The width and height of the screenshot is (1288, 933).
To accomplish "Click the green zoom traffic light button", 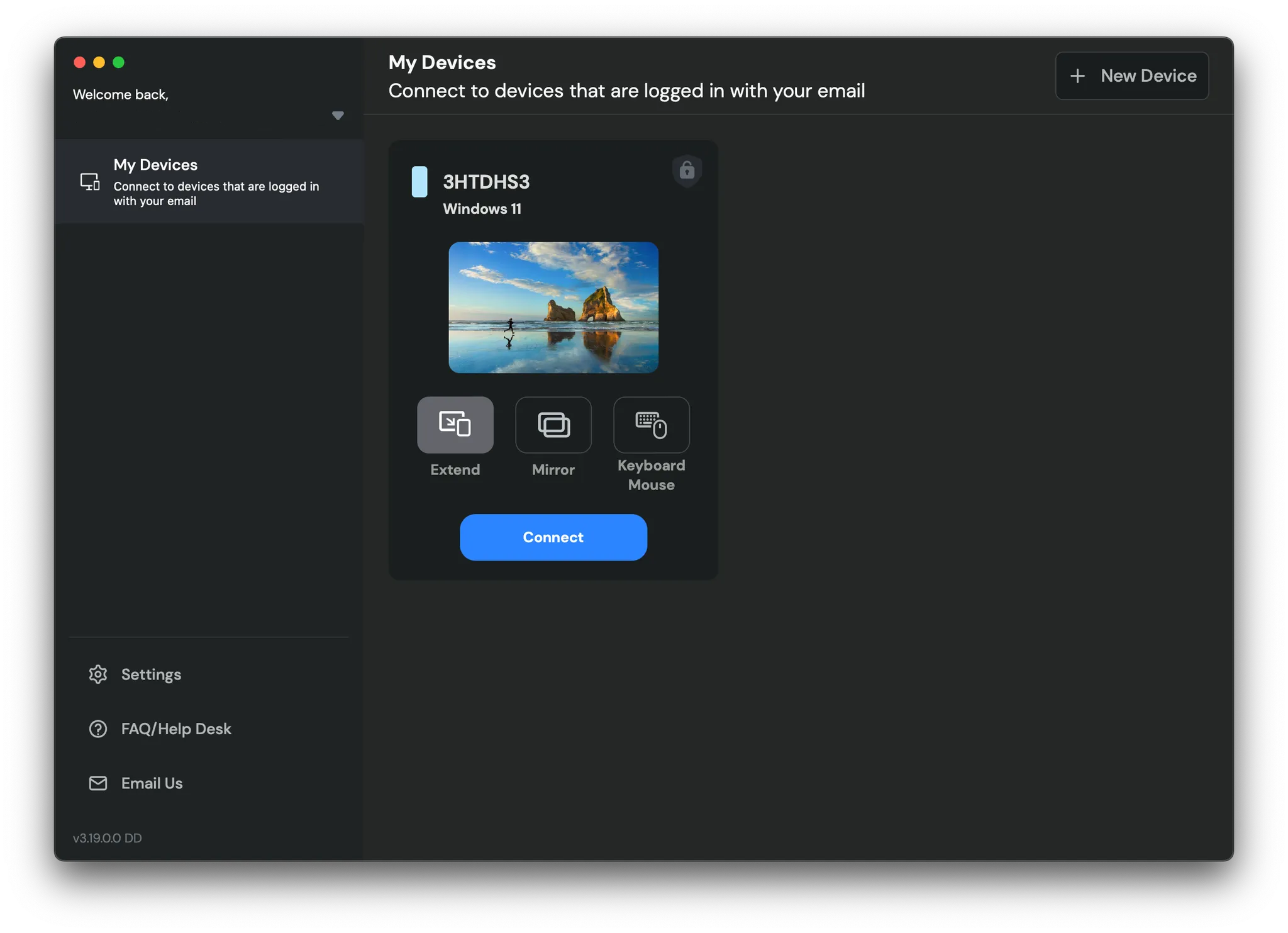I will click(119, 62).
